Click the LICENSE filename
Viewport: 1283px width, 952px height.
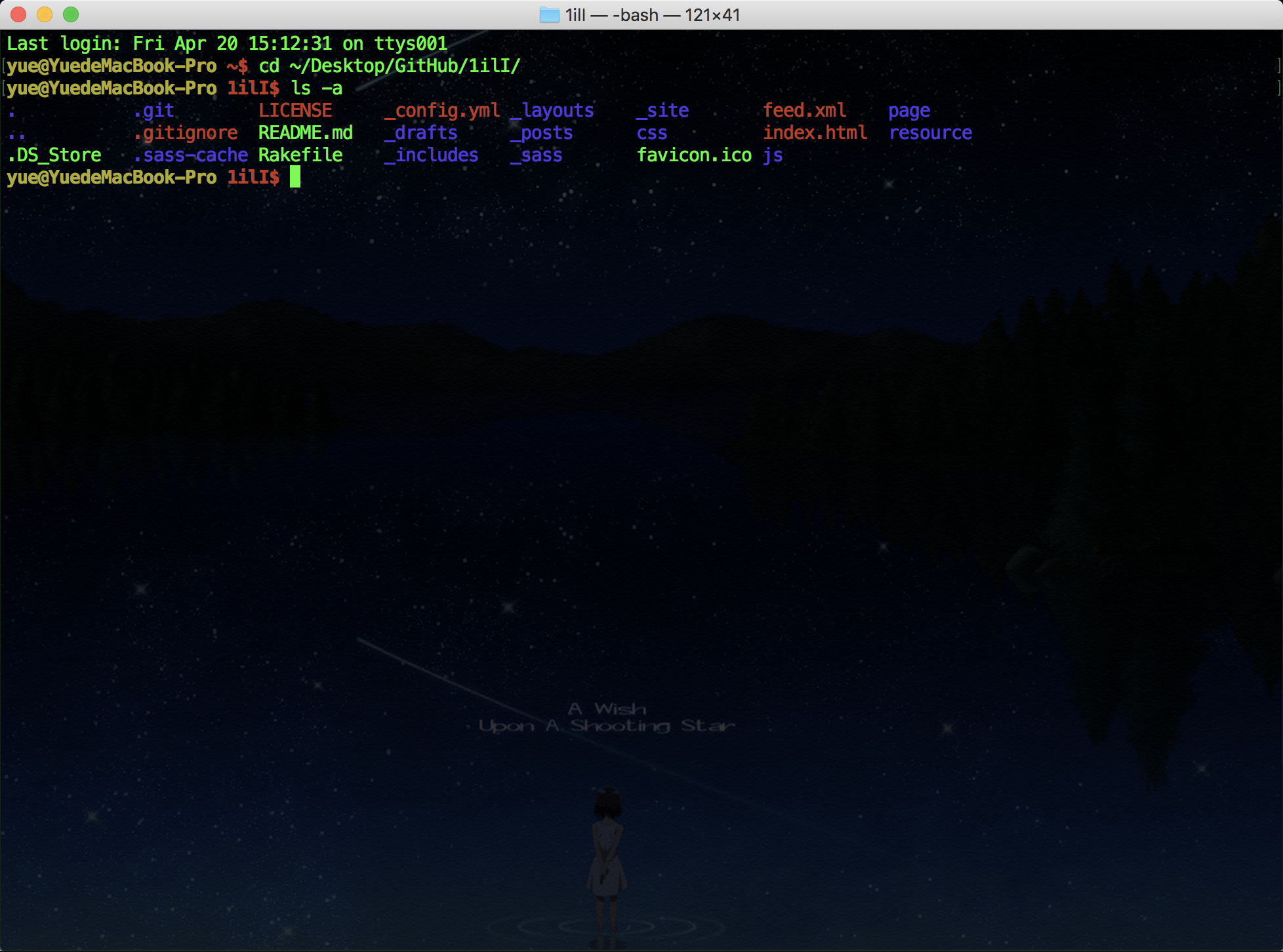(x=295, y=110)
